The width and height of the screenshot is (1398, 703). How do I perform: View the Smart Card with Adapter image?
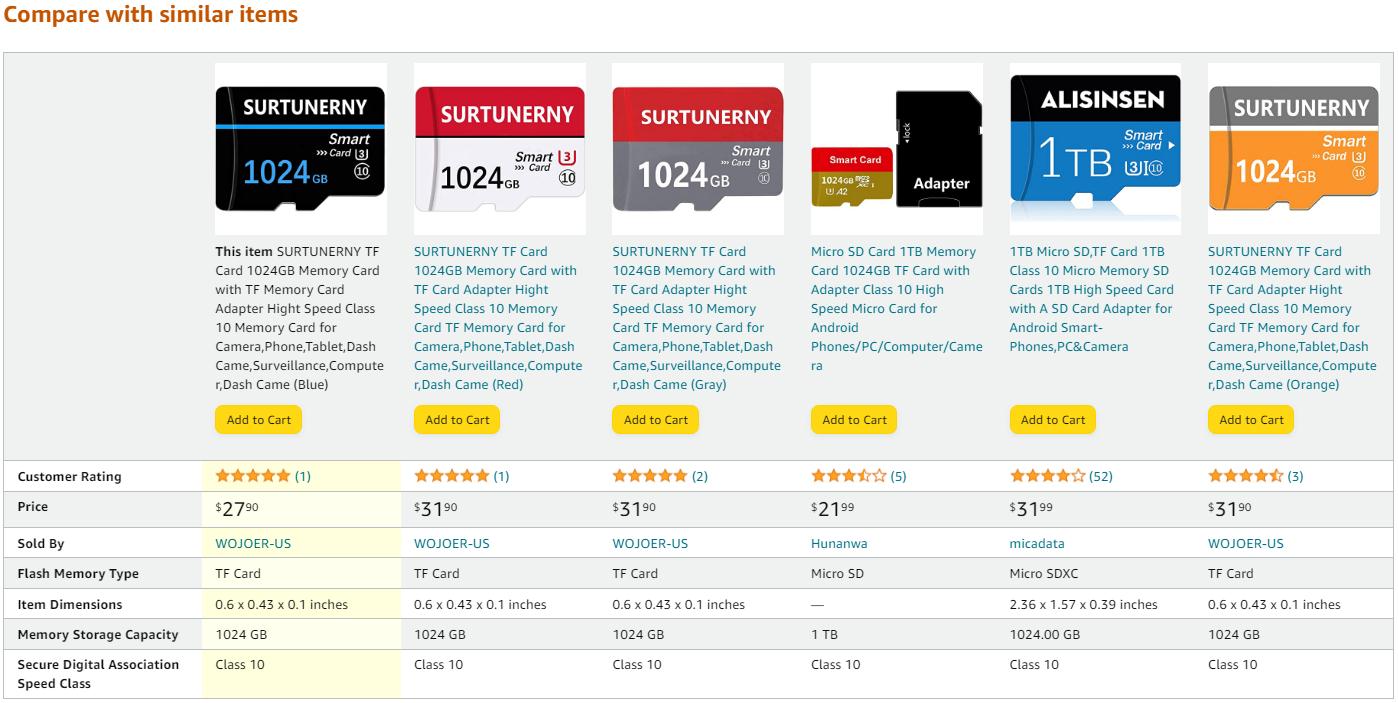coord(896,148)
